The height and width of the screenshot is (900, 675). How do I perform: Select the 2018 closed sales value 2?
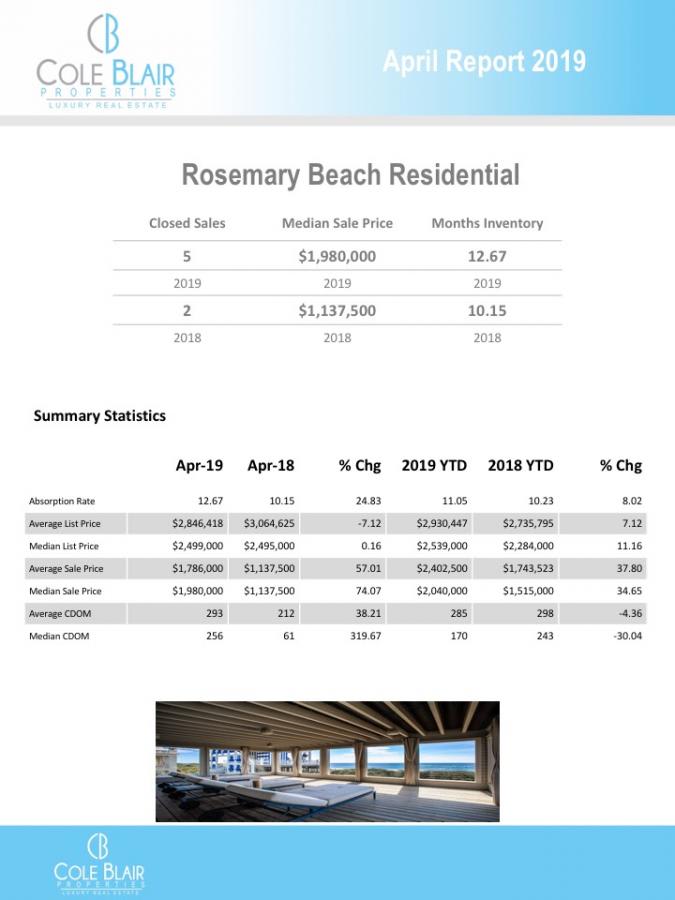187,311
